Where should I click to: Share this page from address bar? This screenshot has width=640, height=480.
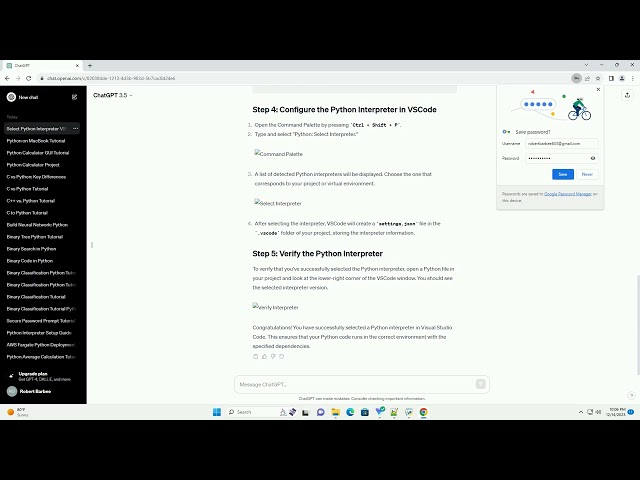(587, 78)
